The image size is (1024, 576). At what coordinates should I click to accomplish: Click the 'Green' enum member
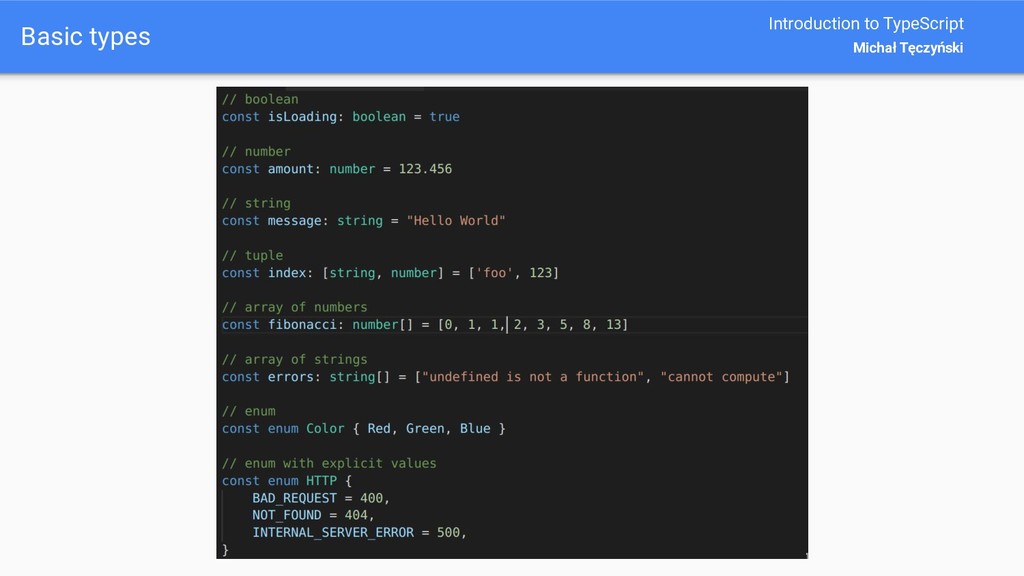click(x=425, y=429)
